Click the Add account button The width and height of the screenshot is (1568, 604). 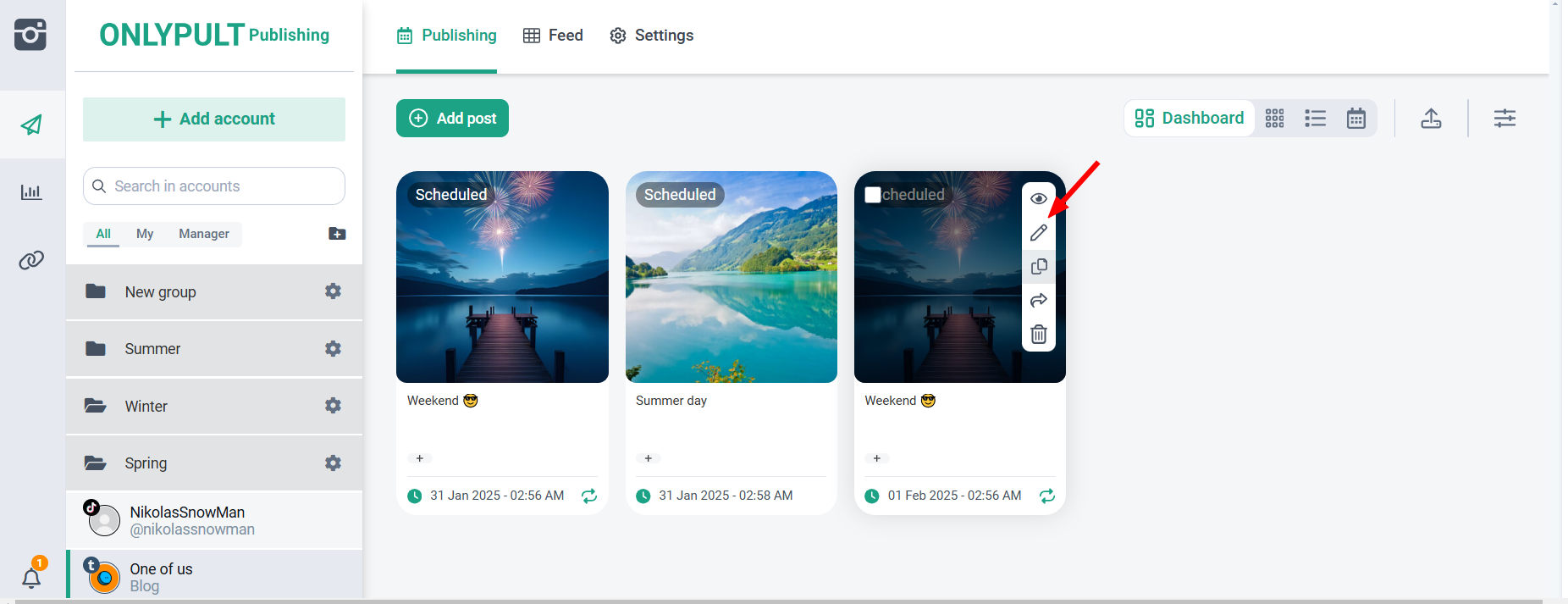click(x=214, y=119)
